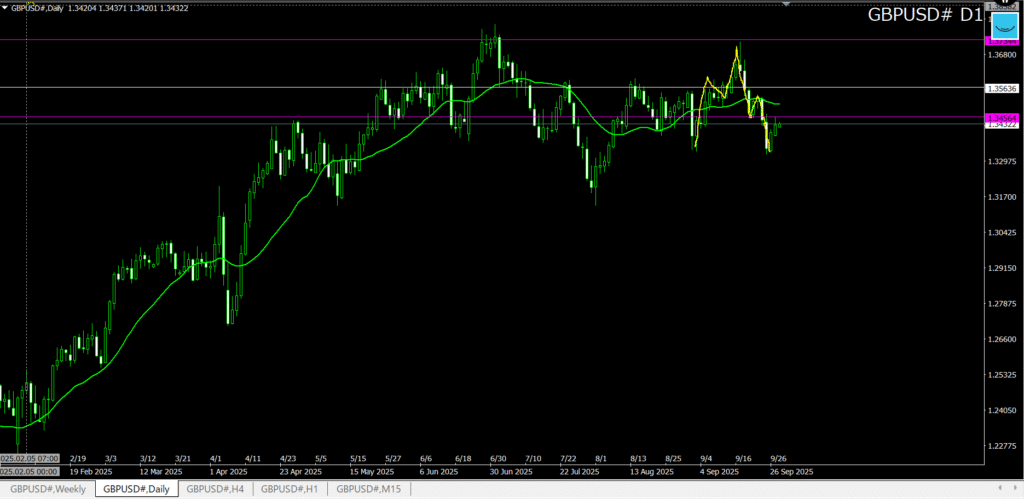Click the current price label 1.34322
The width and height of the screenshot is (1024, 499).
pyautogui.click(x=1002, y=125)
